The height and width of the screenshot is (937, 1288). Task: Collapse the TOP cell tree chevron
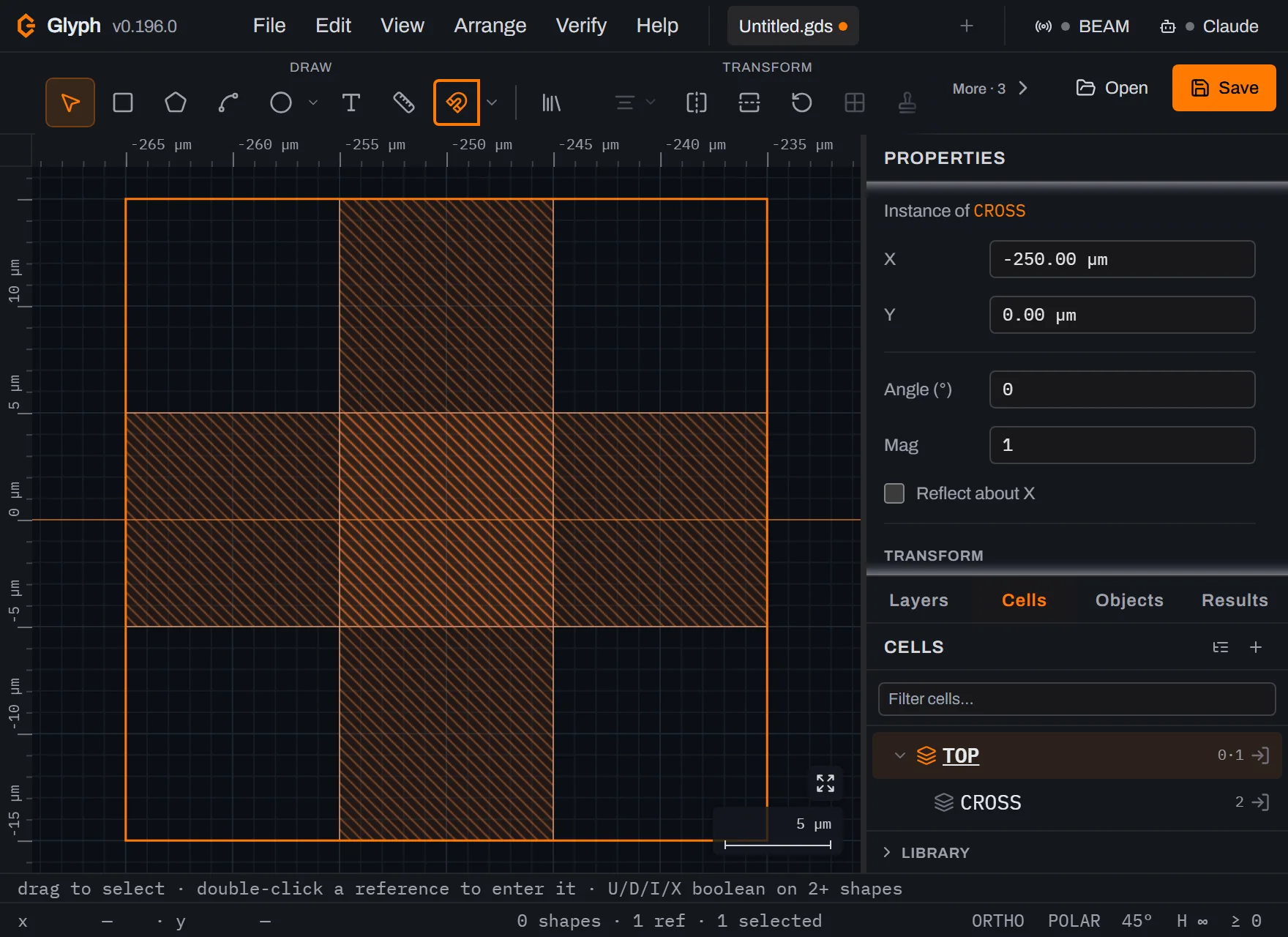click(900, 755)
